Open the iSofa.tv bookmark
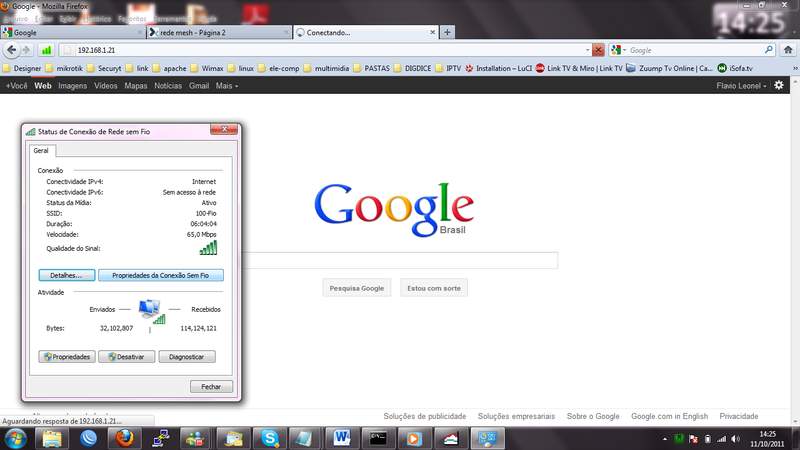The image size is (800, 450). pos(735,68)
